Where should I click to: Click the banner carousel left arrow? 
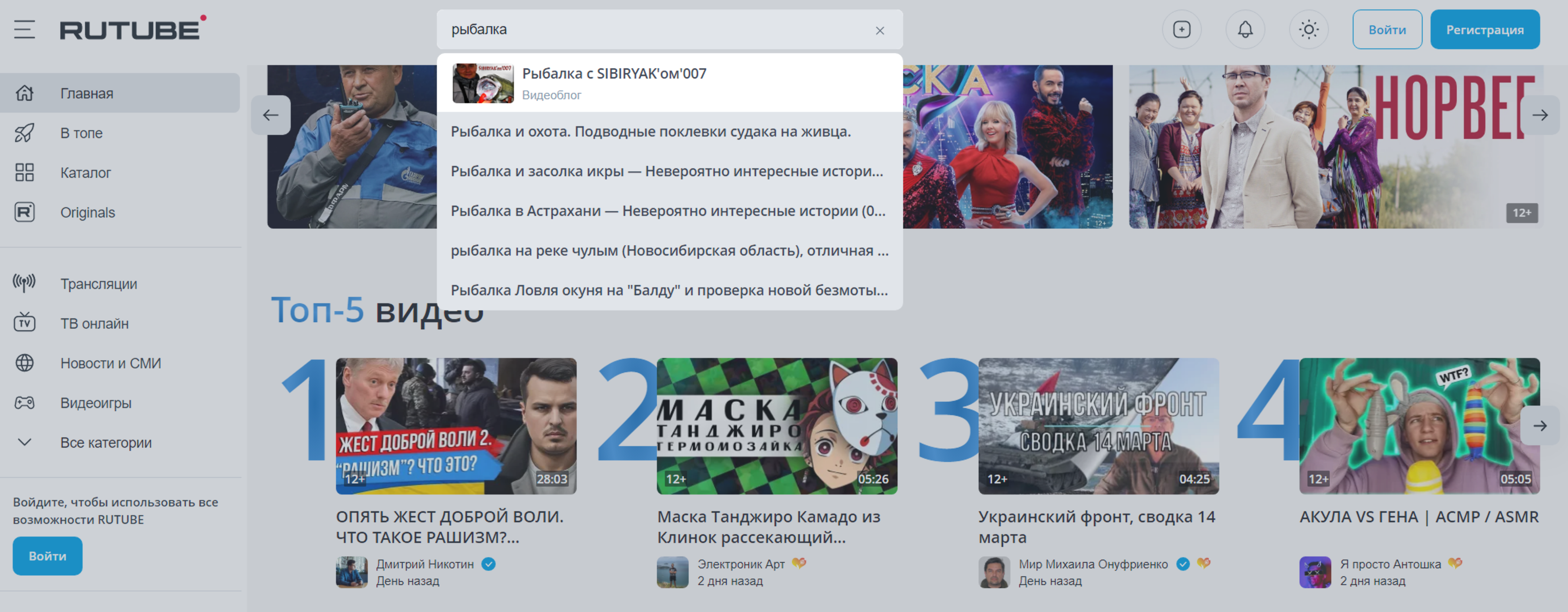[x=271, y=115]
